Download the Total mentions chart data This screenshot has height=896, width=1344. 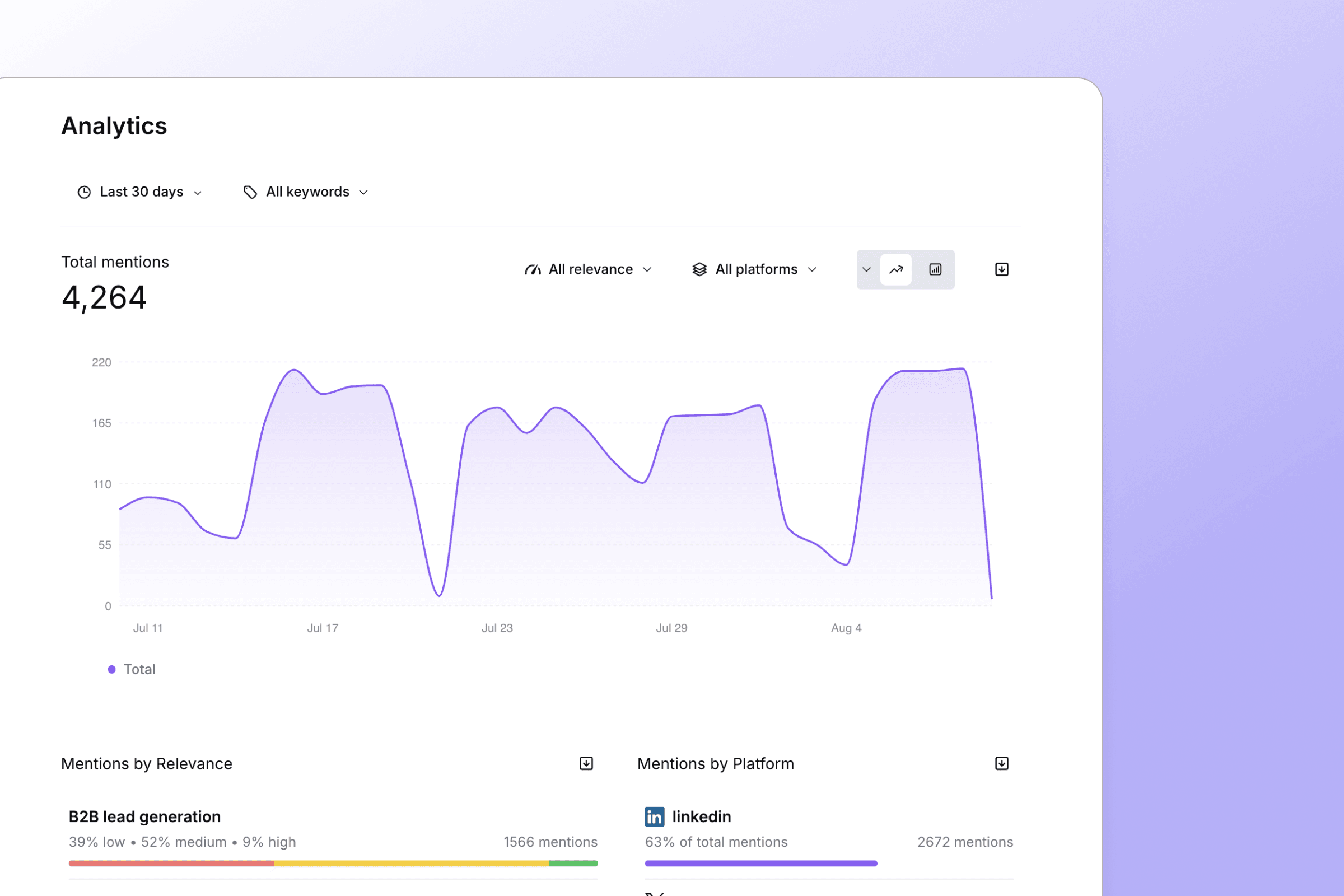(1001, 269)
